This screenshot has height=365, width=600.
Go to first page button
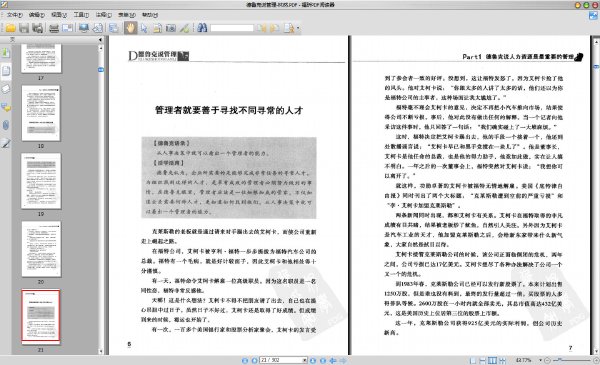[x=245, y=360]
